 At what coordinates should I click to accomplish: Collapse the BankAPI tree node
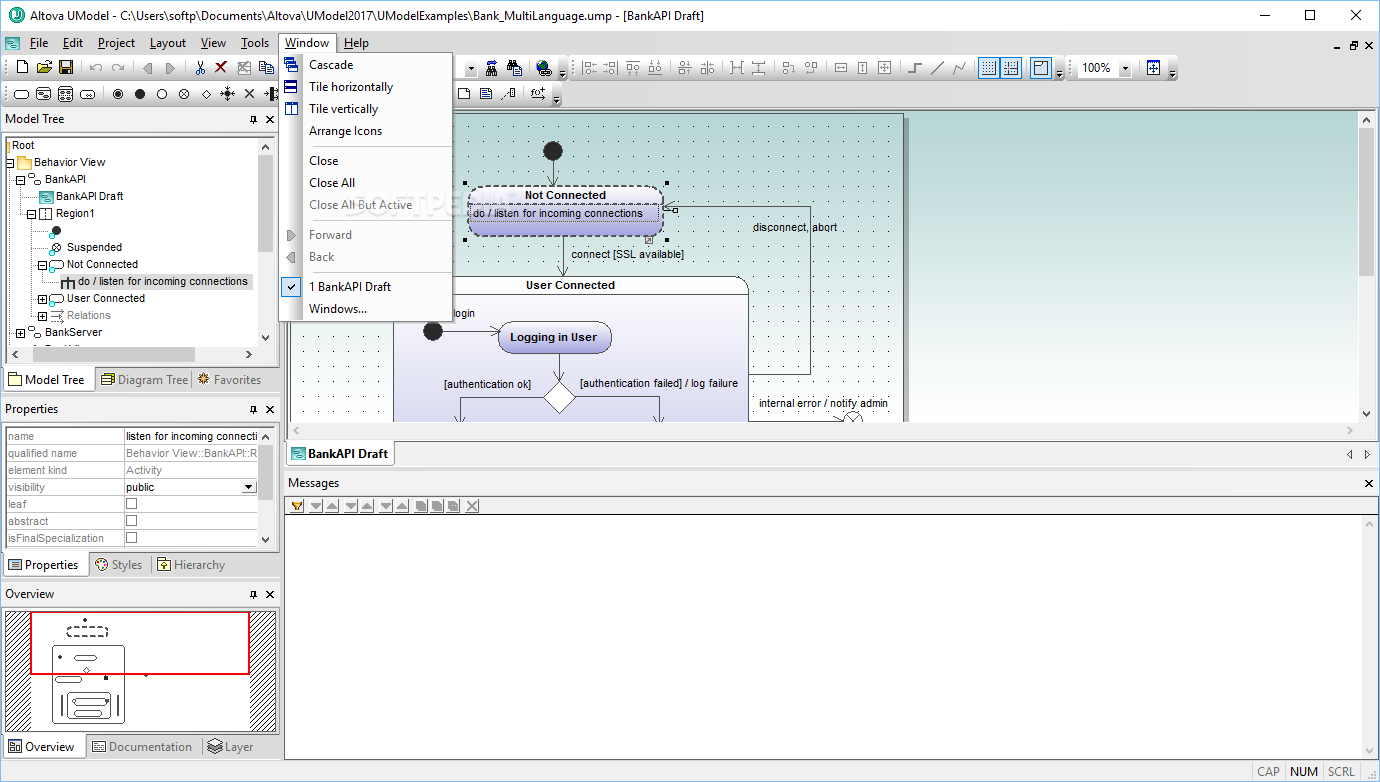(20, 180)
